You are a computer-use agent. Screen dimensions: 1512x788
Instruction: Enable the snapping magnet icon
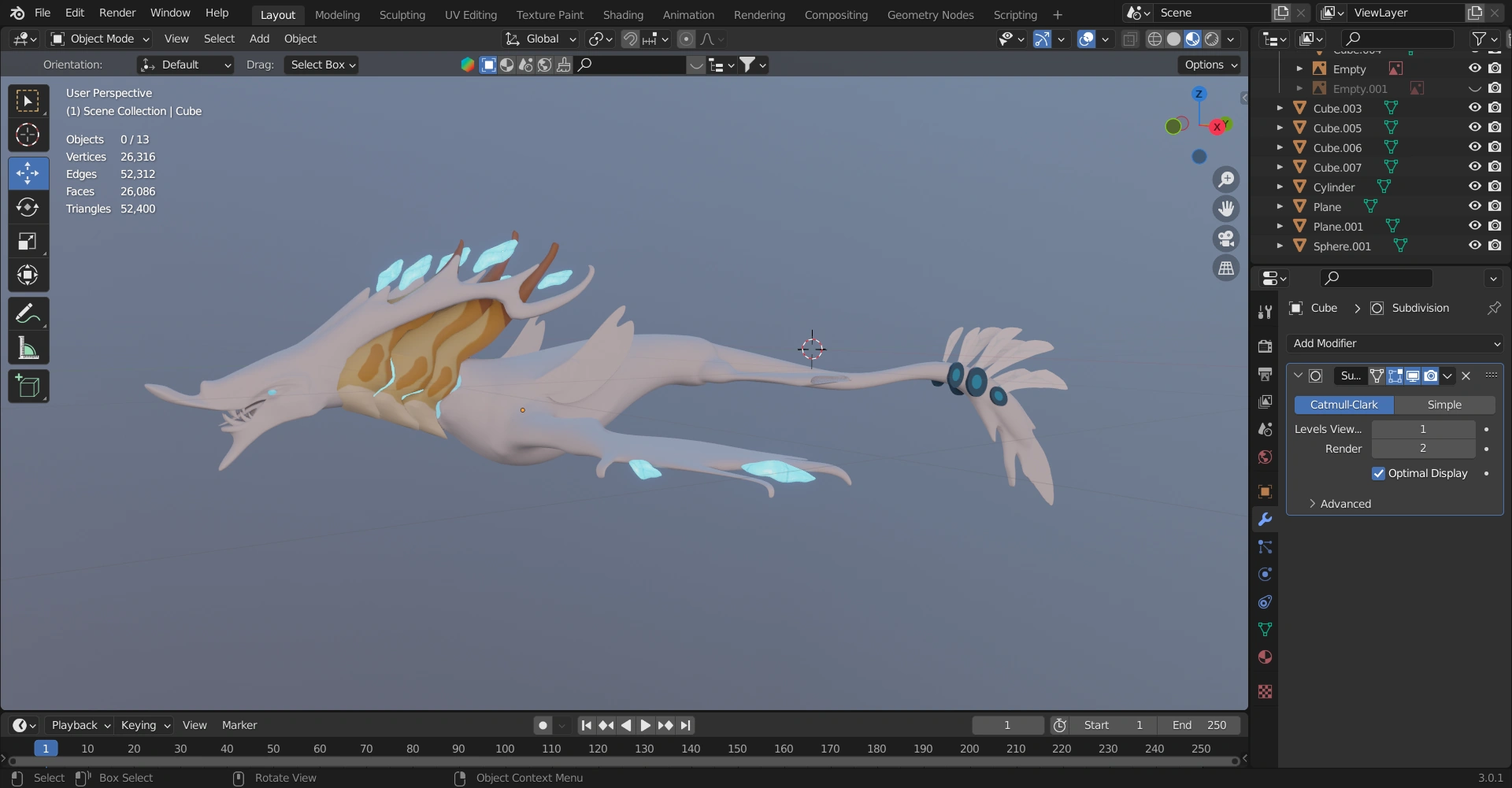[629, 39]
